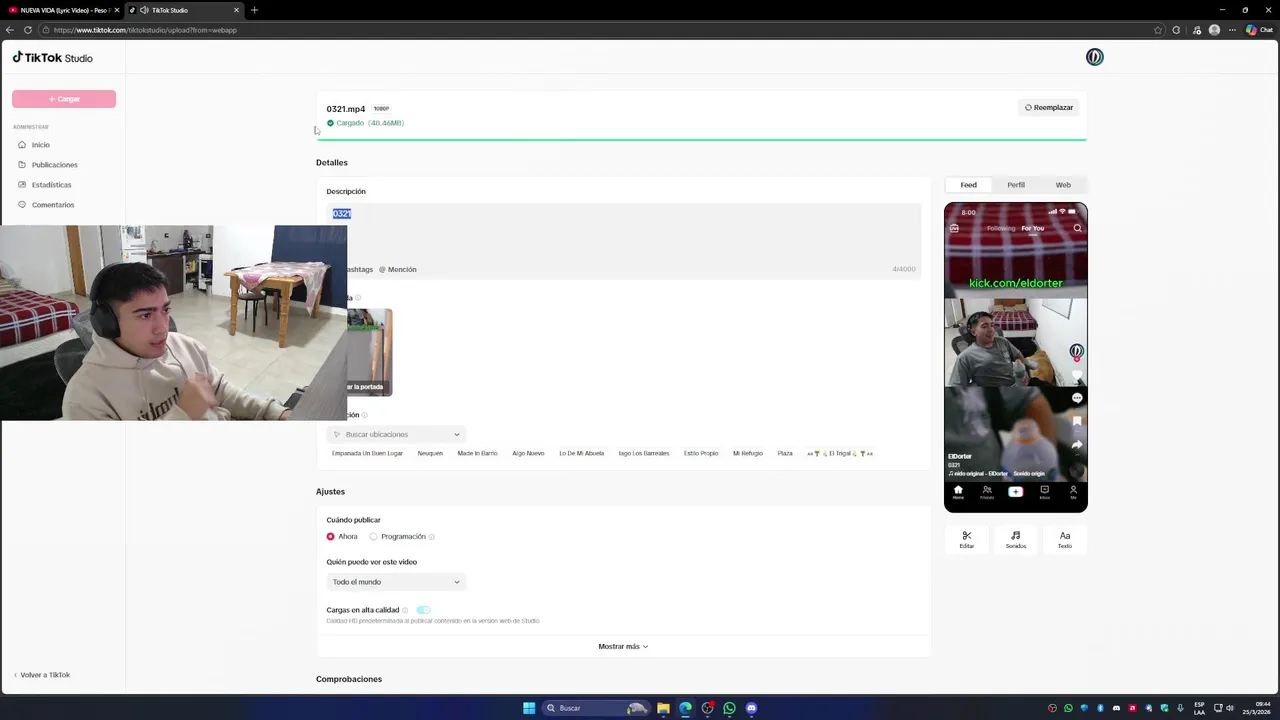Screen dimensions: 1280x720
Task: Open the Todo el mundo visibility dropdown
Action: (x=396, y=582)
